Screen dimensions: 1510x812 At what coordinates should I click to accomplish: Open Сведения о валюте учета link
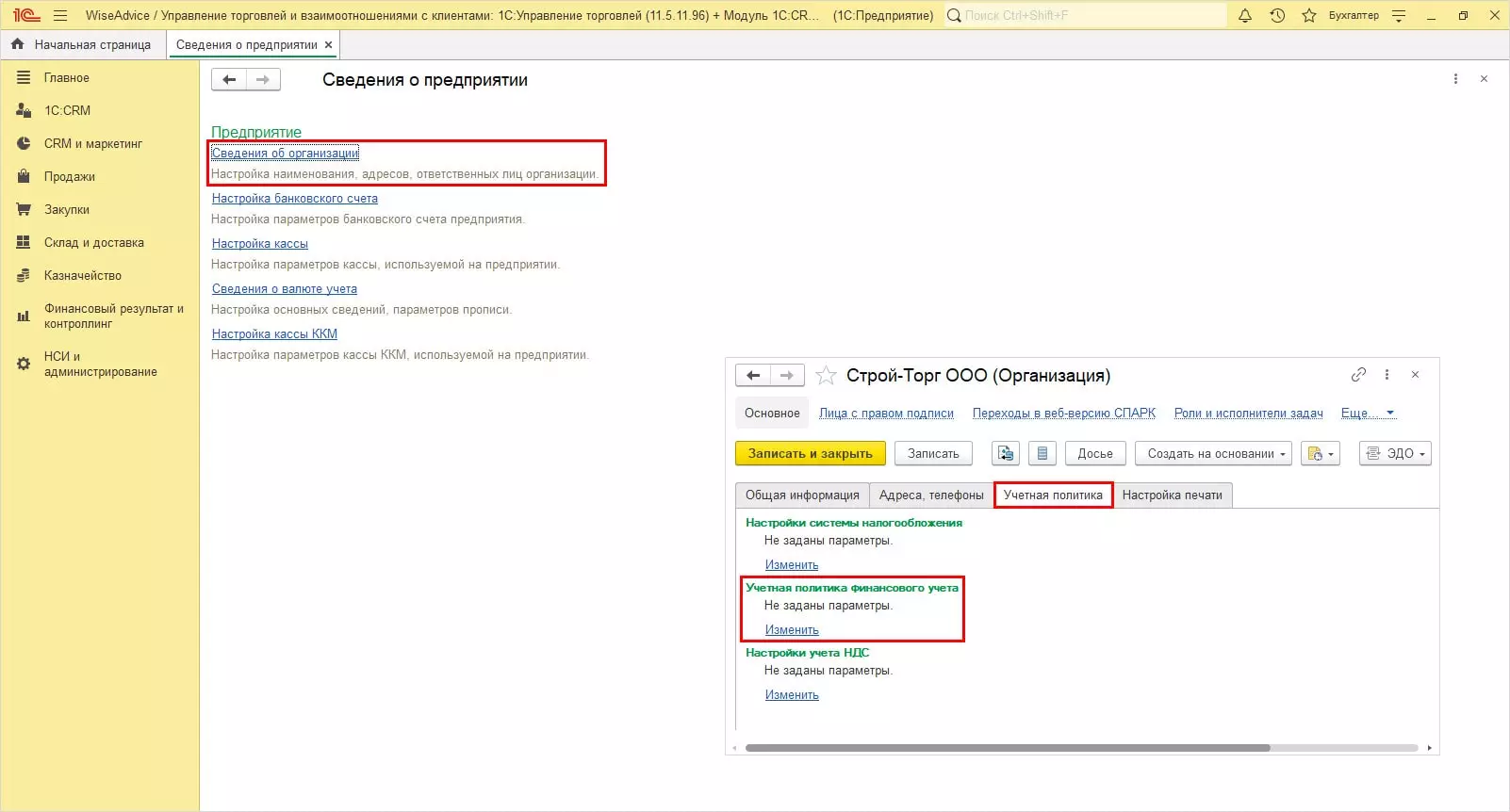(284, 288)
